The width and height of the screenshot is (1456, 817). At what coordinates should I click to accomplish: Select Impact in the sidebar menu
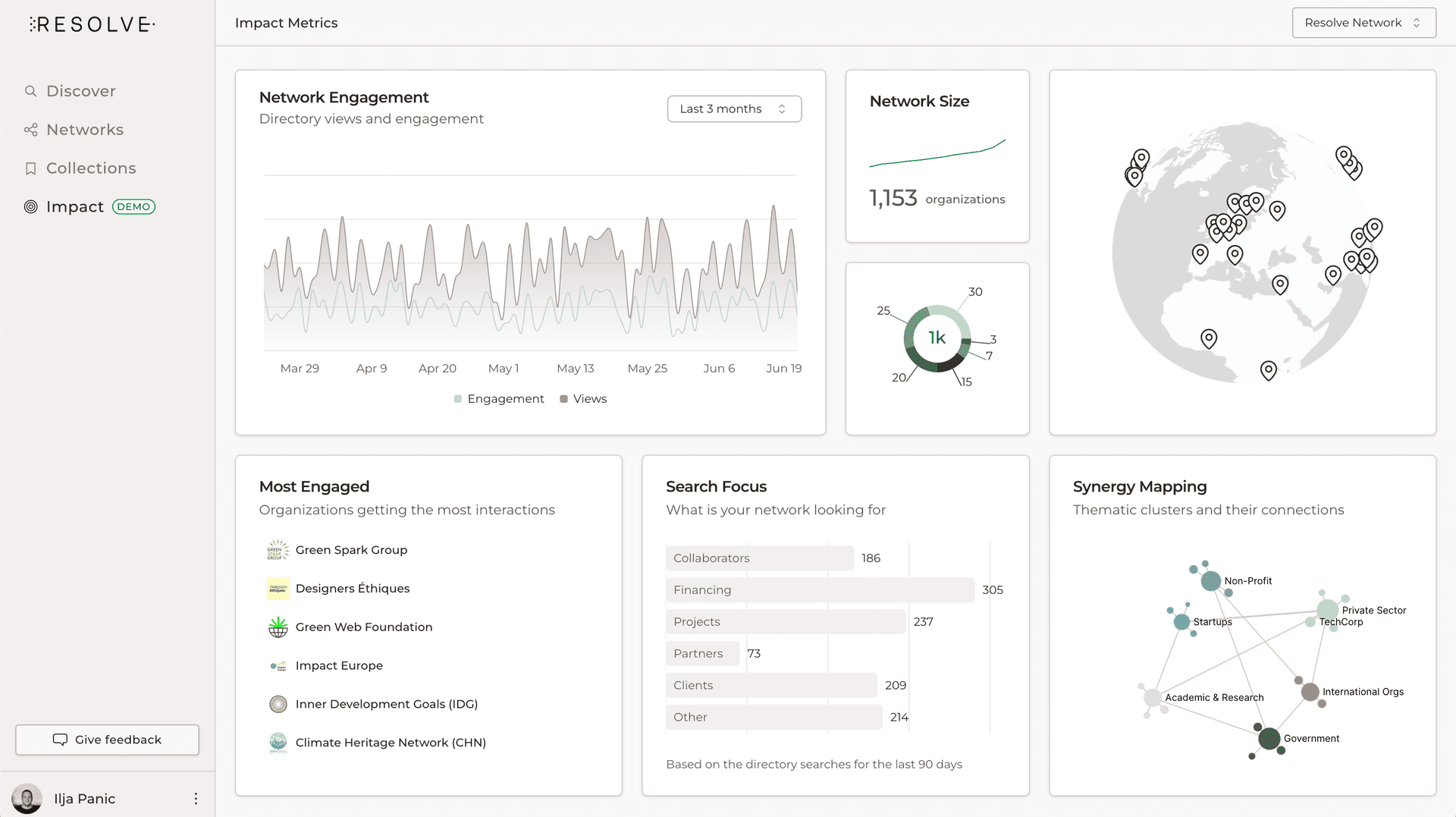(x=75, y=206)
